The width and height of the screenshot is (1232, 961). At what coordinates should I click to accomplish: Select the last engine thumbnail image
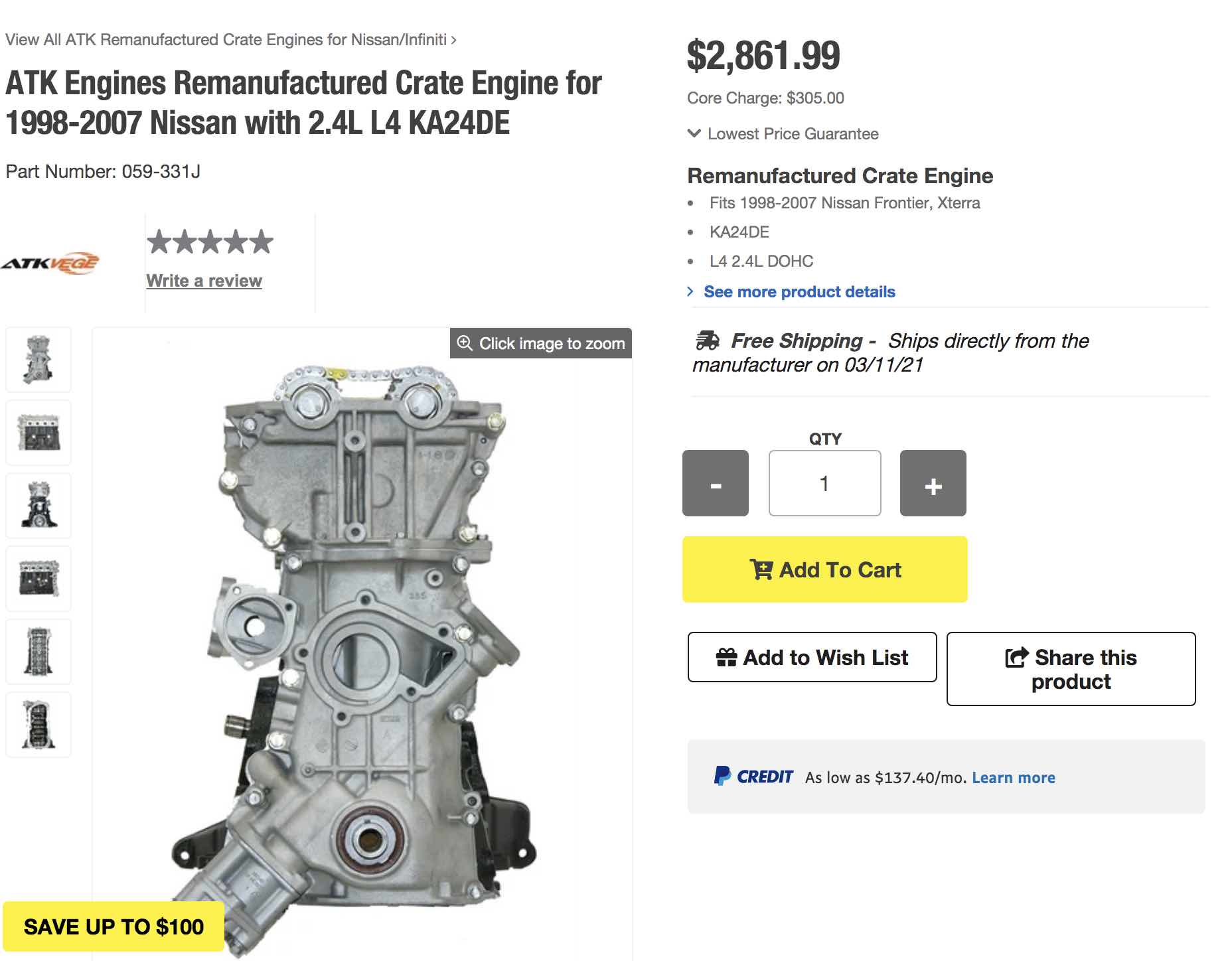(38, 725)
